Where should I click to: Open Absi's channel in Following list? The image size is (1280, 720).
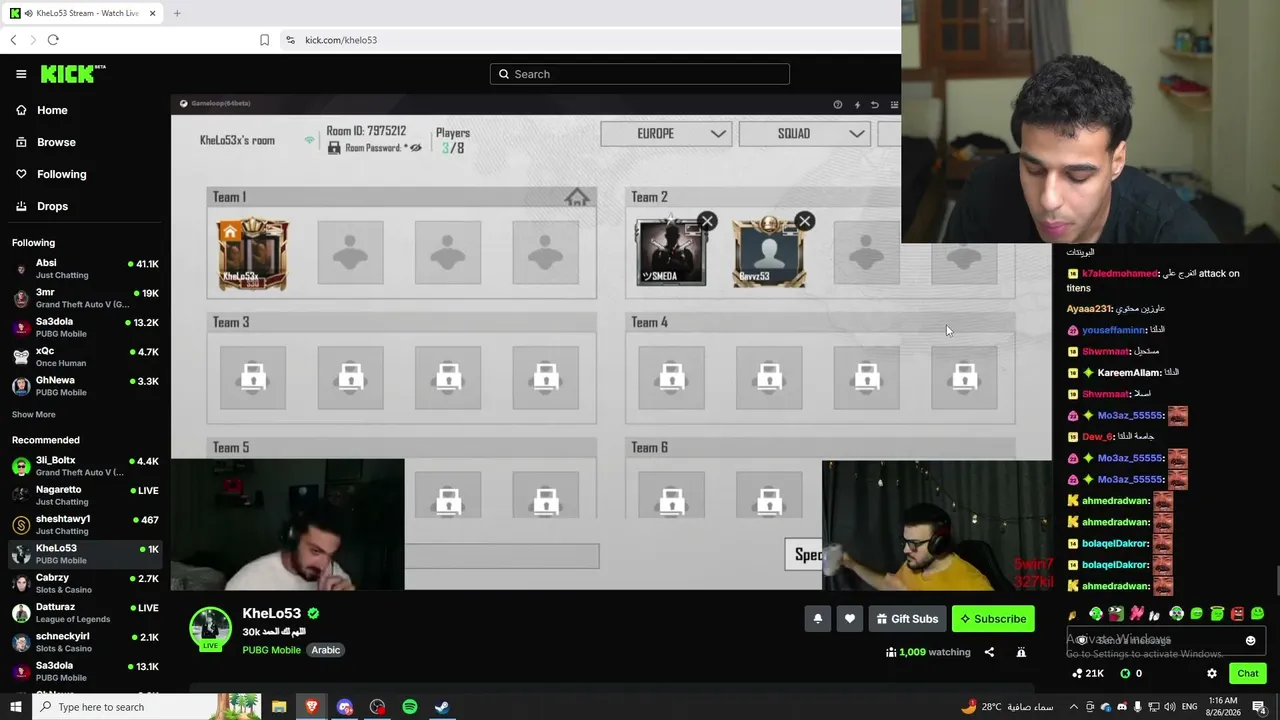tap(85, 269)
